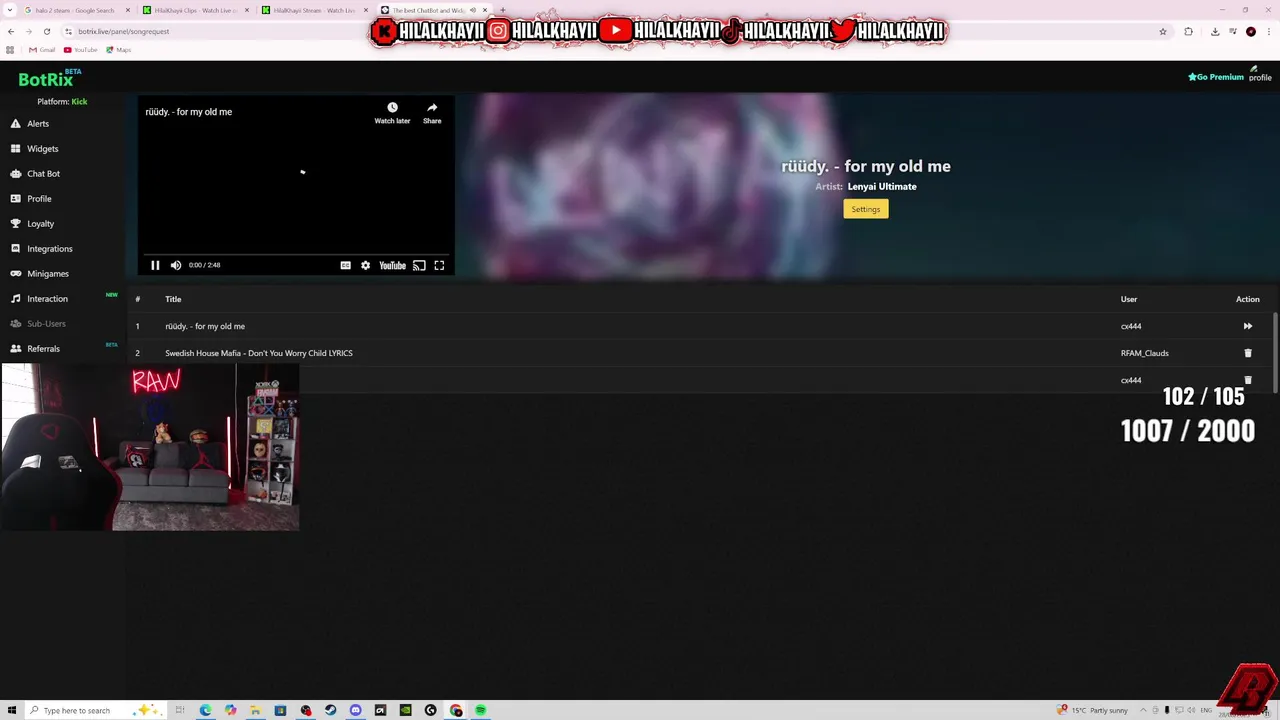Open browser extensions puzzle icon

(x=1188, y=31)
